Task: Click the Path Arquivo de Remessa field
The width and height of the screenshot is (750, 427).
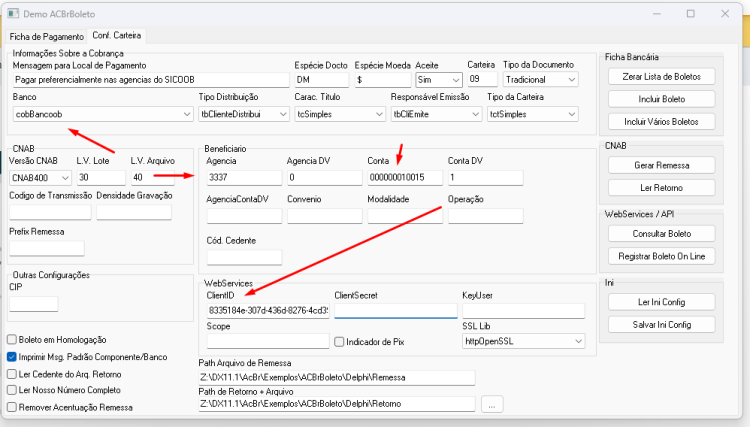Action: (x=337, y=377)
